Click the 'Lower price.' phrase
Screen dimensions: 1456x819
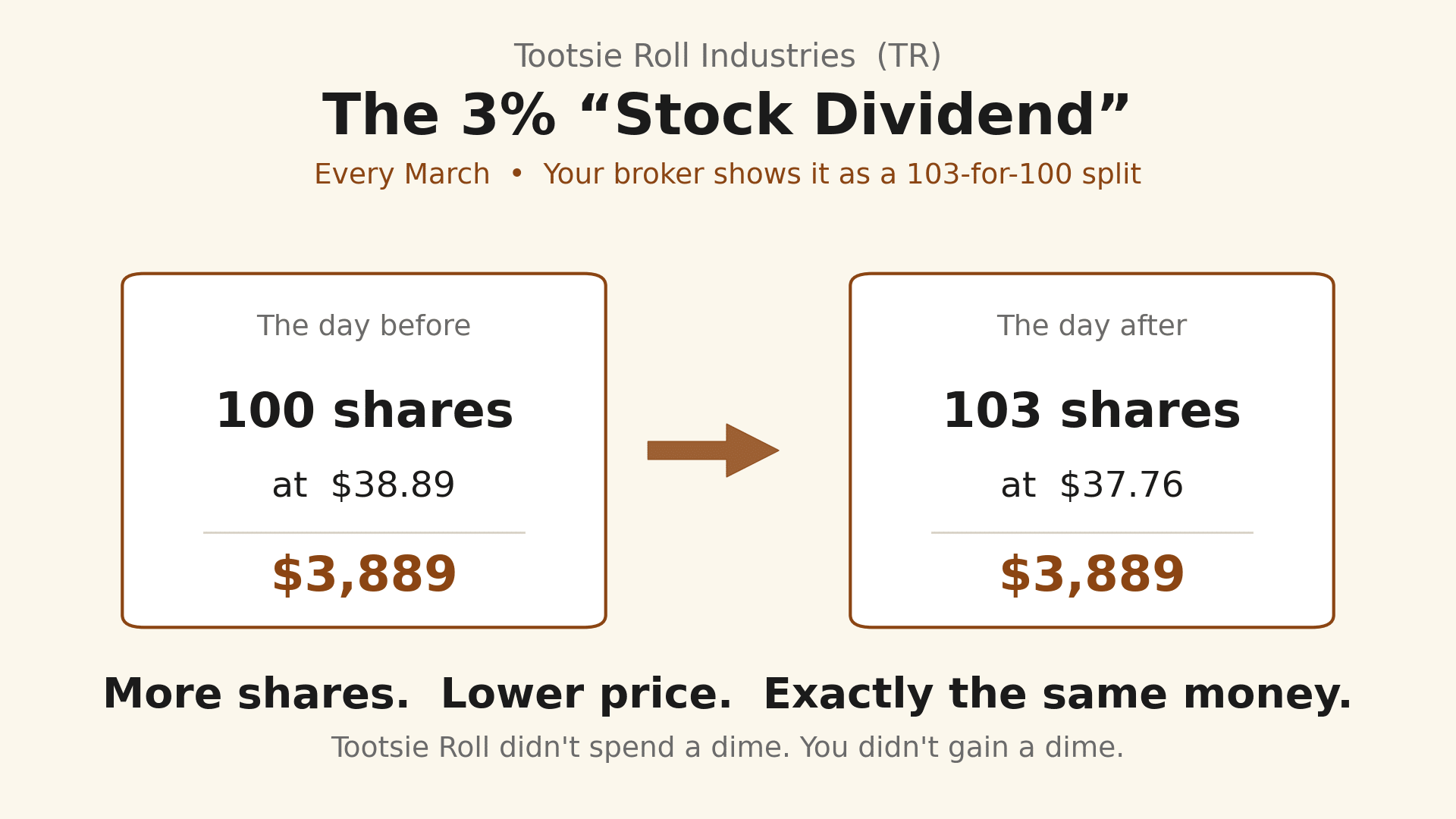586,695
